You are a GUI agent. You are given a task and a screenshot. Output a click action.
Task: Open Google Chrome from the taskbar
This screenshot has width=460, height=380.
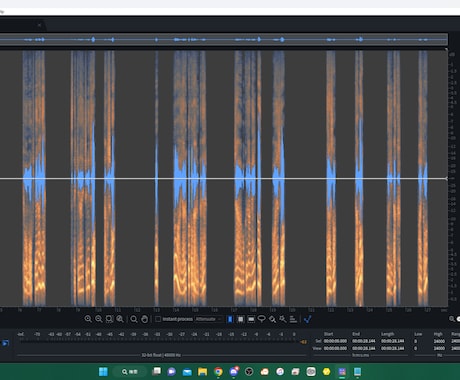point(218,371)
